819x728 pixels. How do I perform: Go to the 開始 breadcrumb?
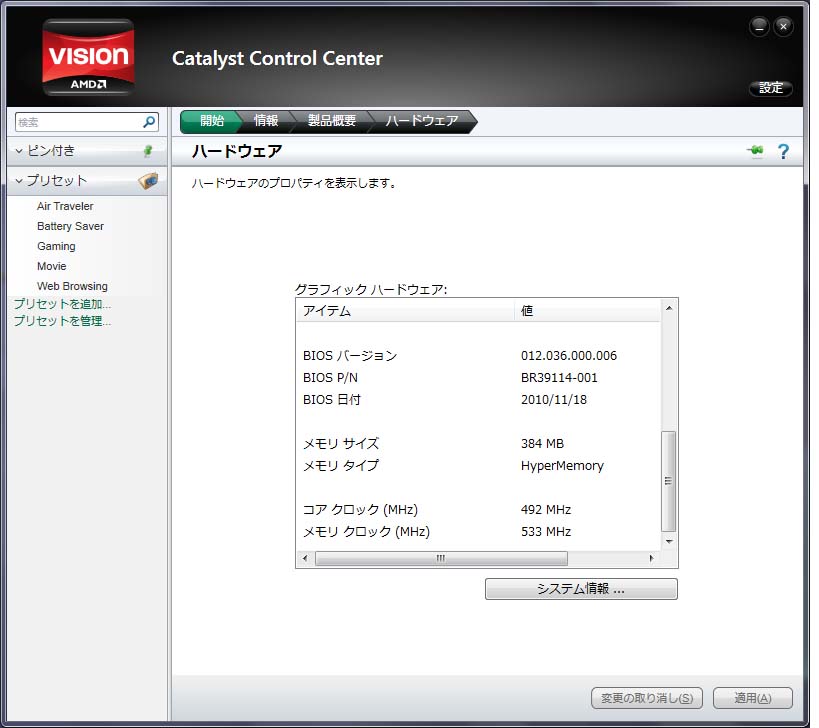pyautogui.click(x=212, y=121)
